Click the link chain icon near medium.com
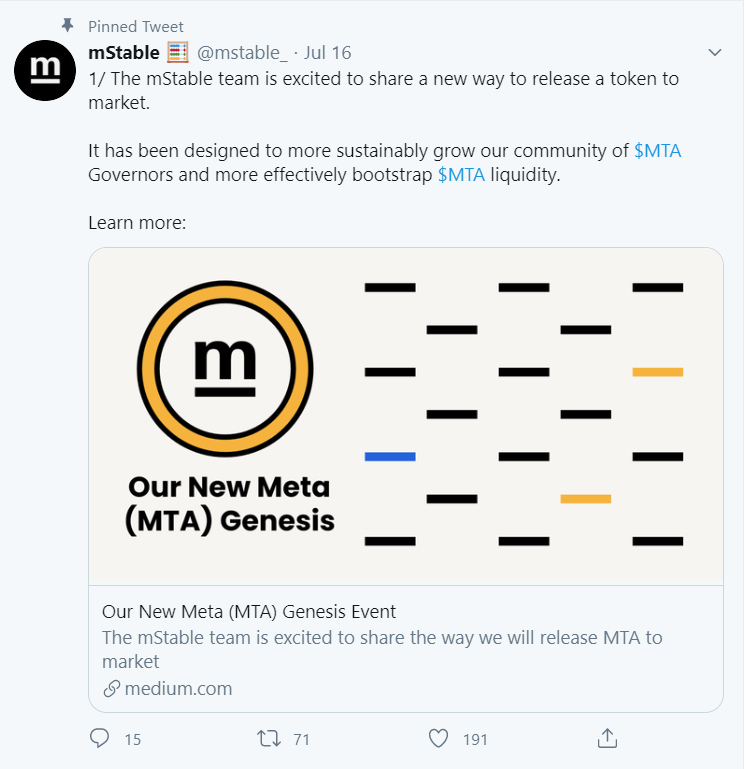The width and height of the screenshot is (749, 769). click(111, 688)
